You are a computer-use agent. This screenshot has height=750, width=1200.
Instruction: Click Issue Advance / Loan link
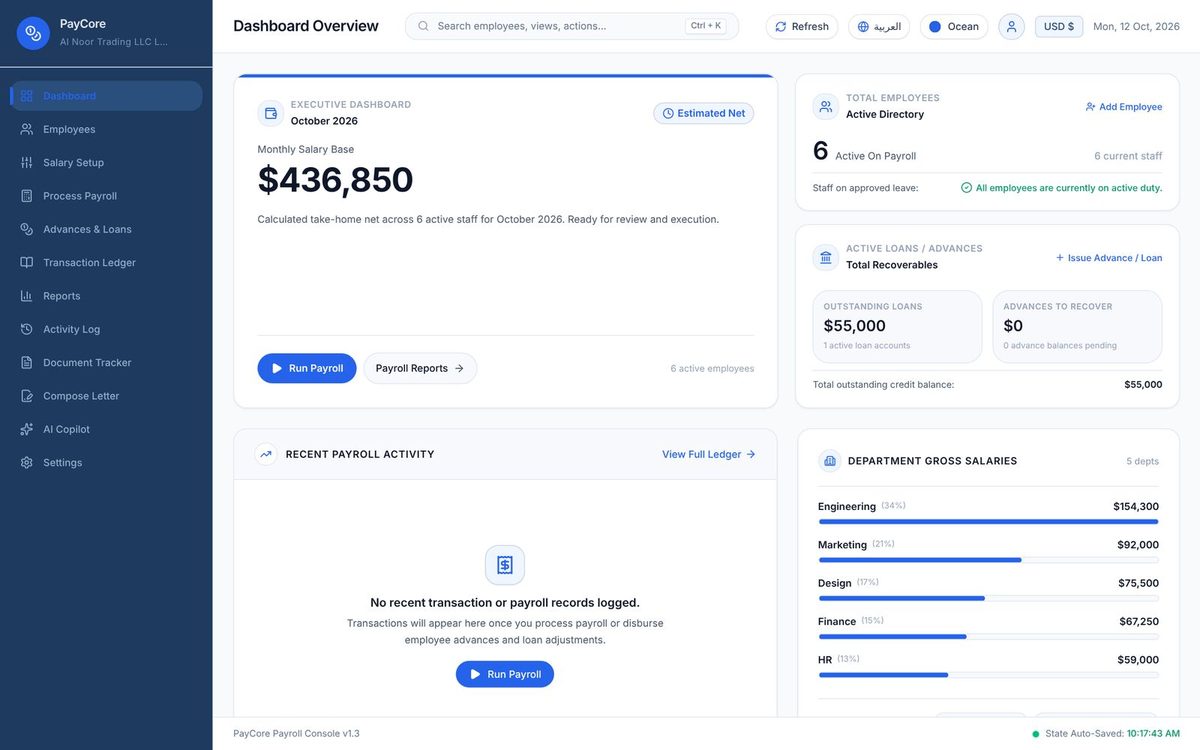pos(1109,258)
